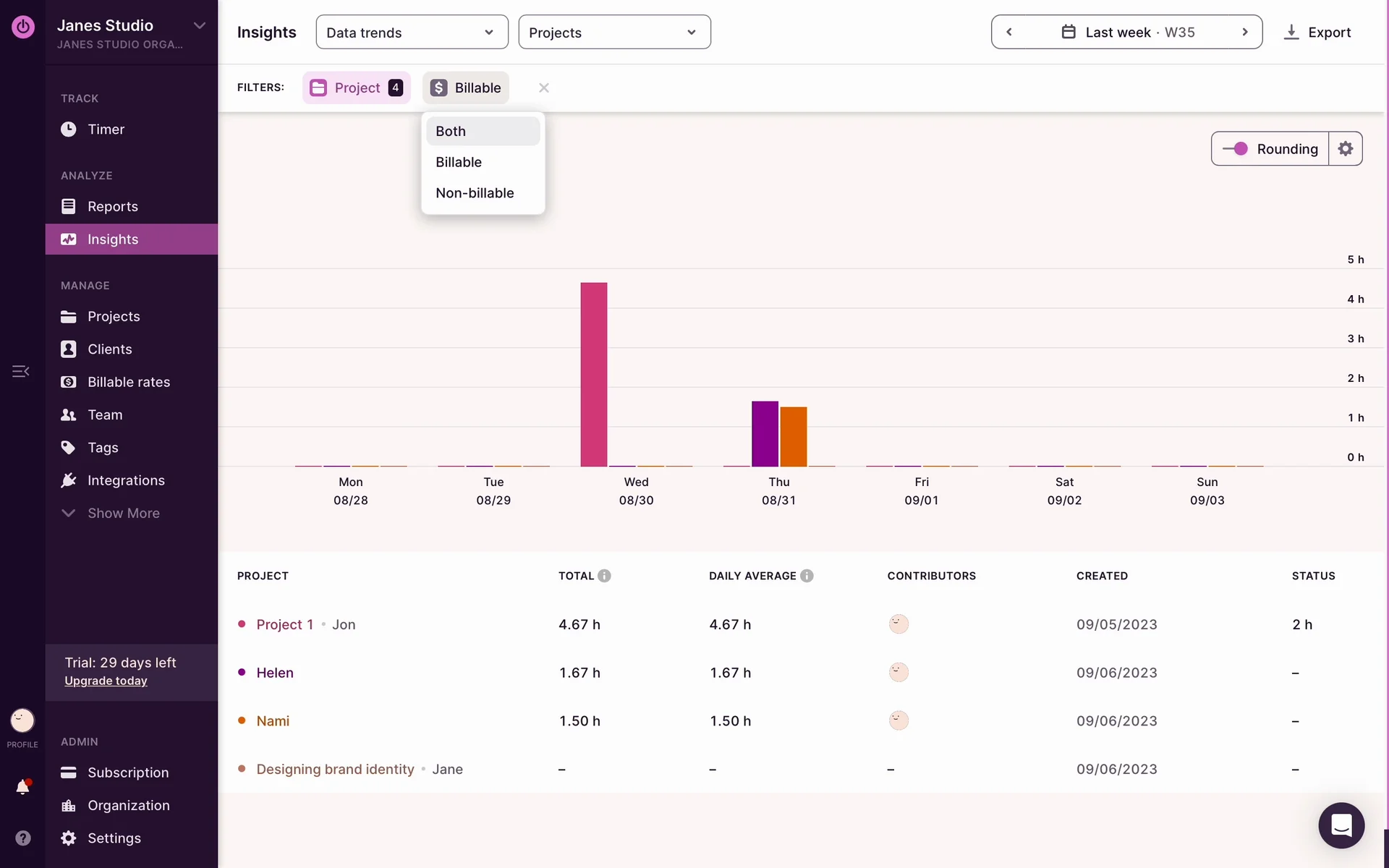This screenshot has height=868, width=1389.
Task: Open the chat support bubble
Action: tap(1341, 825)
